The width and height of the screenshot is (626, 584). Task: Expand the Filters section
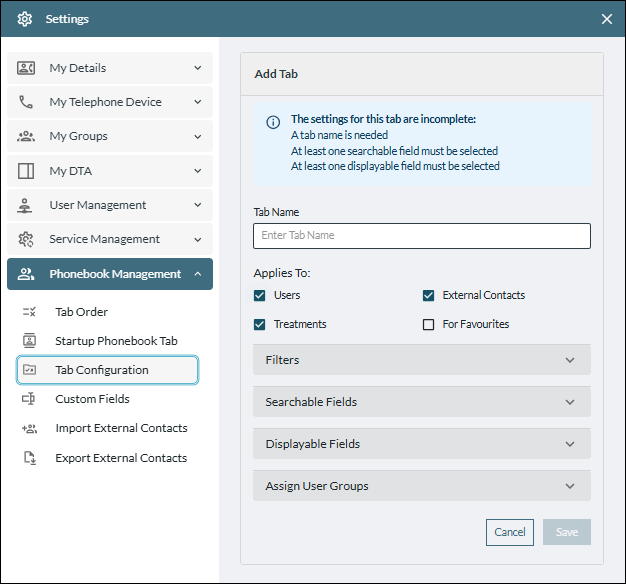pos(421,360)
